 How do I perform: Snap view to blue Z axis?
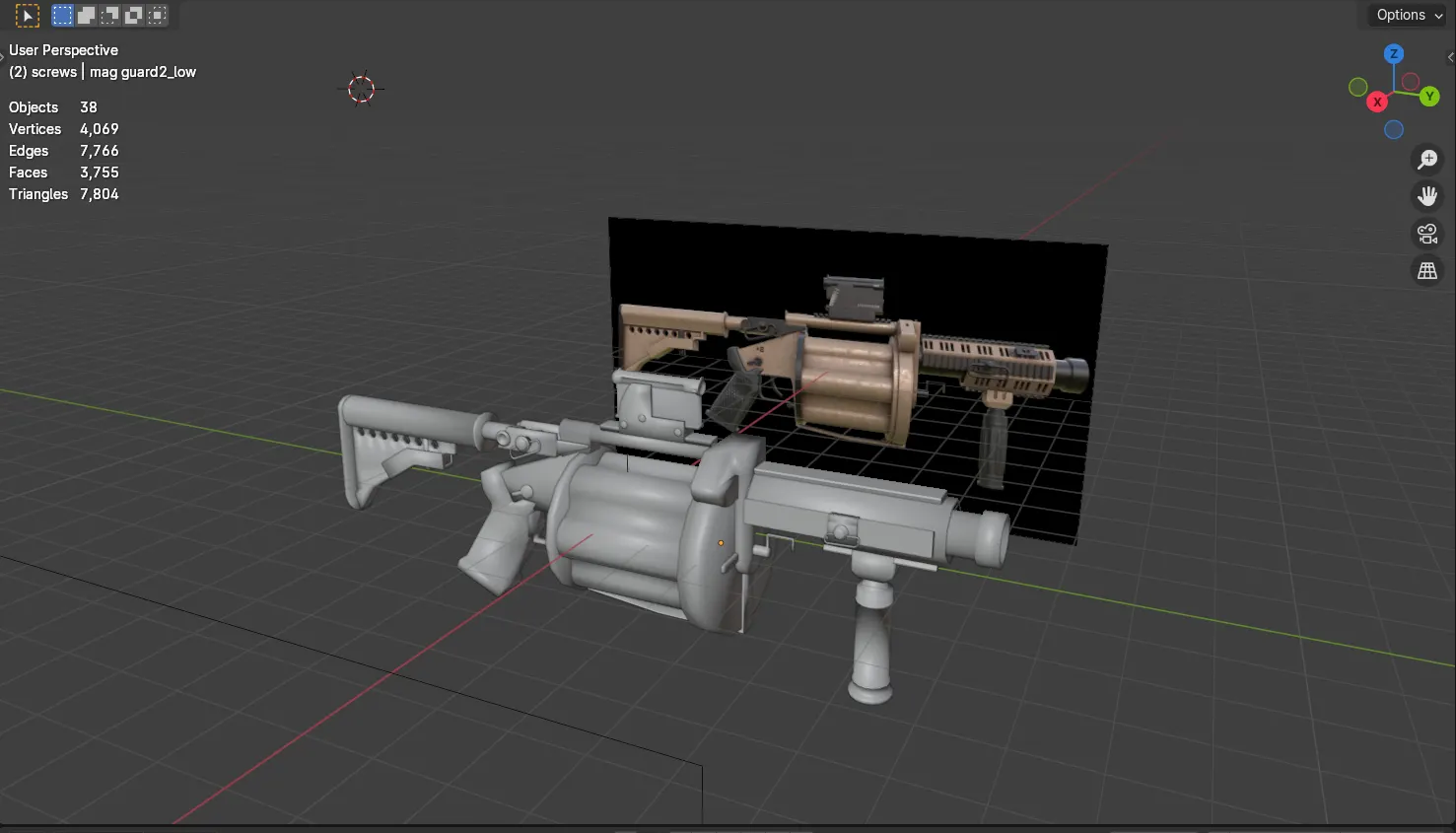click(x=1393, y=54)
